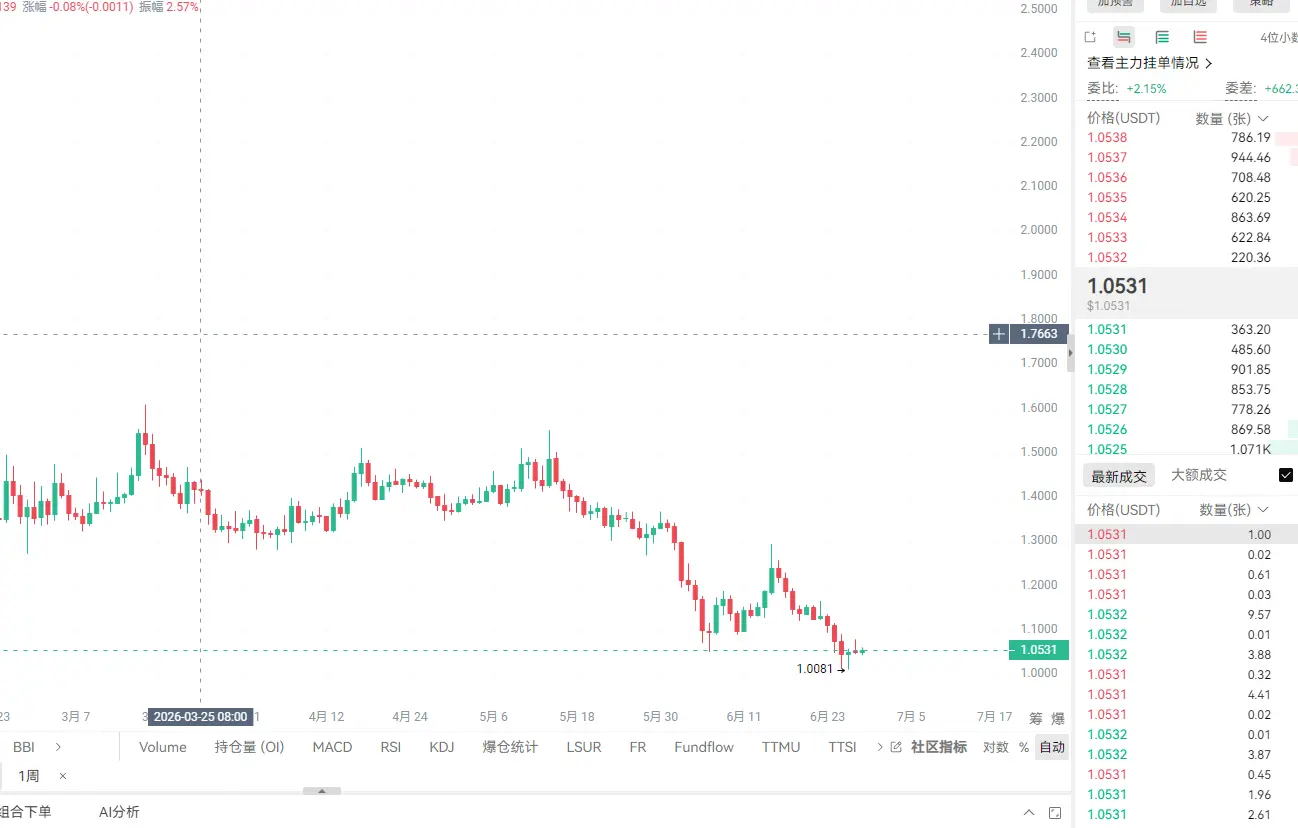1298x828 pixels.
Task: Click the pop-out order book icon
Action: [1090, 37]
